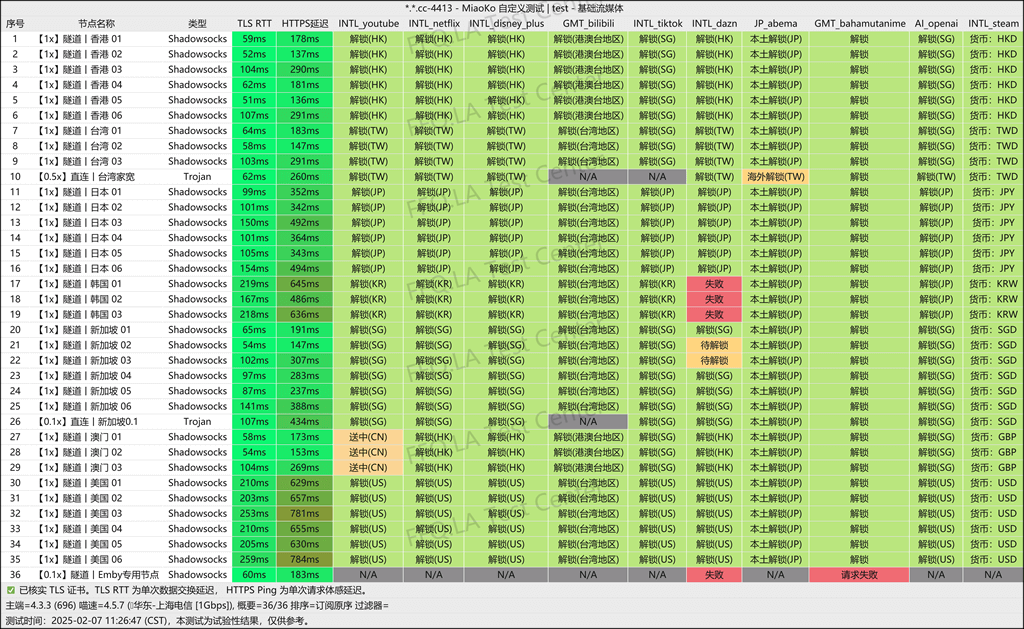The image size is (1024, 629).
Task: Select the TLS RTT column header
Action: click(x=254, y=22)
